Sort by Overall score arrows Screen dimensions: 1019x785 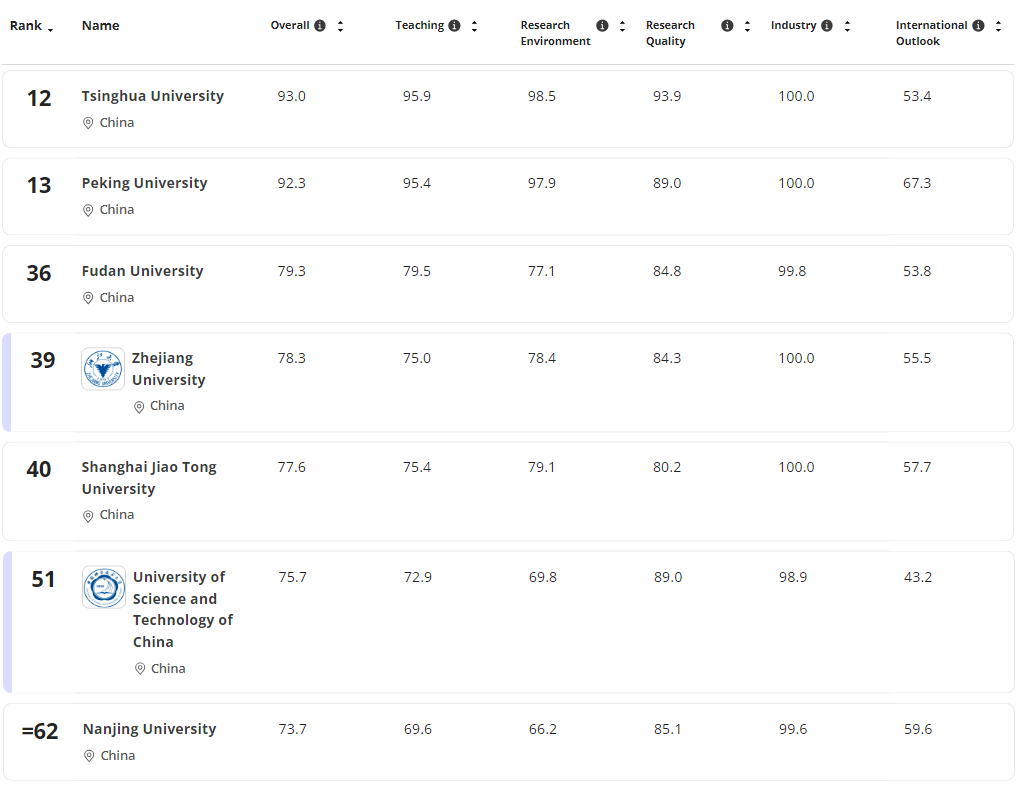coord(340,26)
